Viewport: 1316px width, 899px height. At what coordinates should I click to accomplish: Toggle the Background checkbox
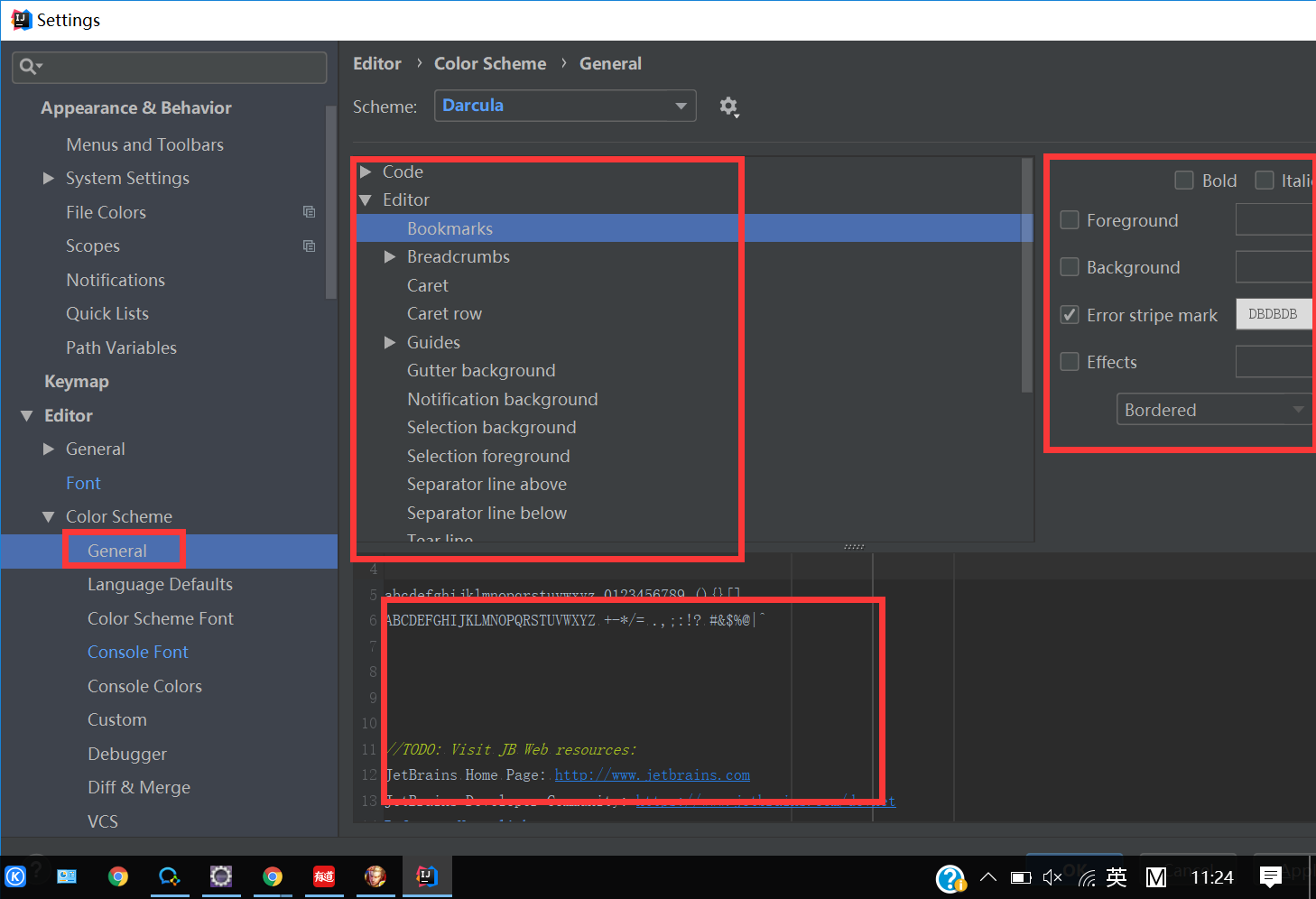(x=1070, y=267)
